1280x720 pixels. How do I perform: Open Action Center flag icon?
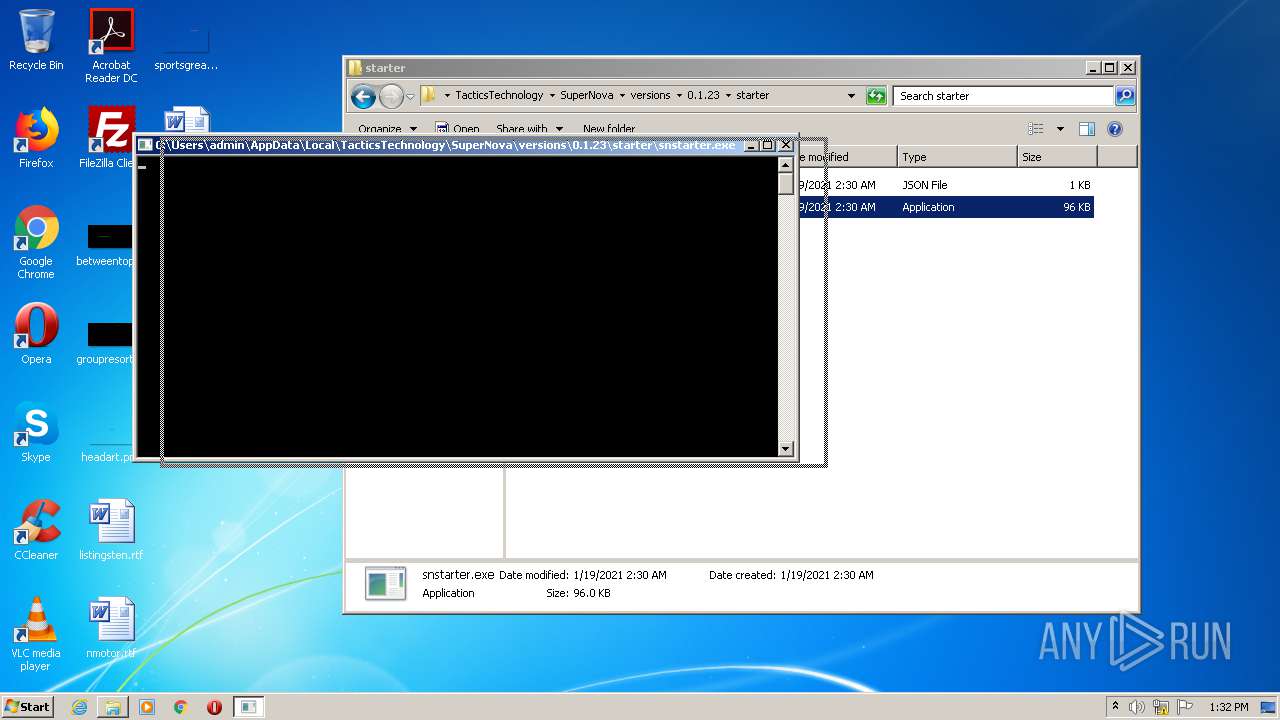tap(1185, 707)
